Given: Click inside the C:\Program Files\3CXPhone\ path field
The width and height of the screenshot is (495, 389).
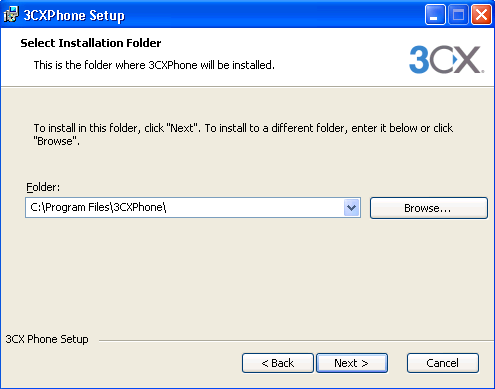Looking at the screenshot, I should point(184,208).
